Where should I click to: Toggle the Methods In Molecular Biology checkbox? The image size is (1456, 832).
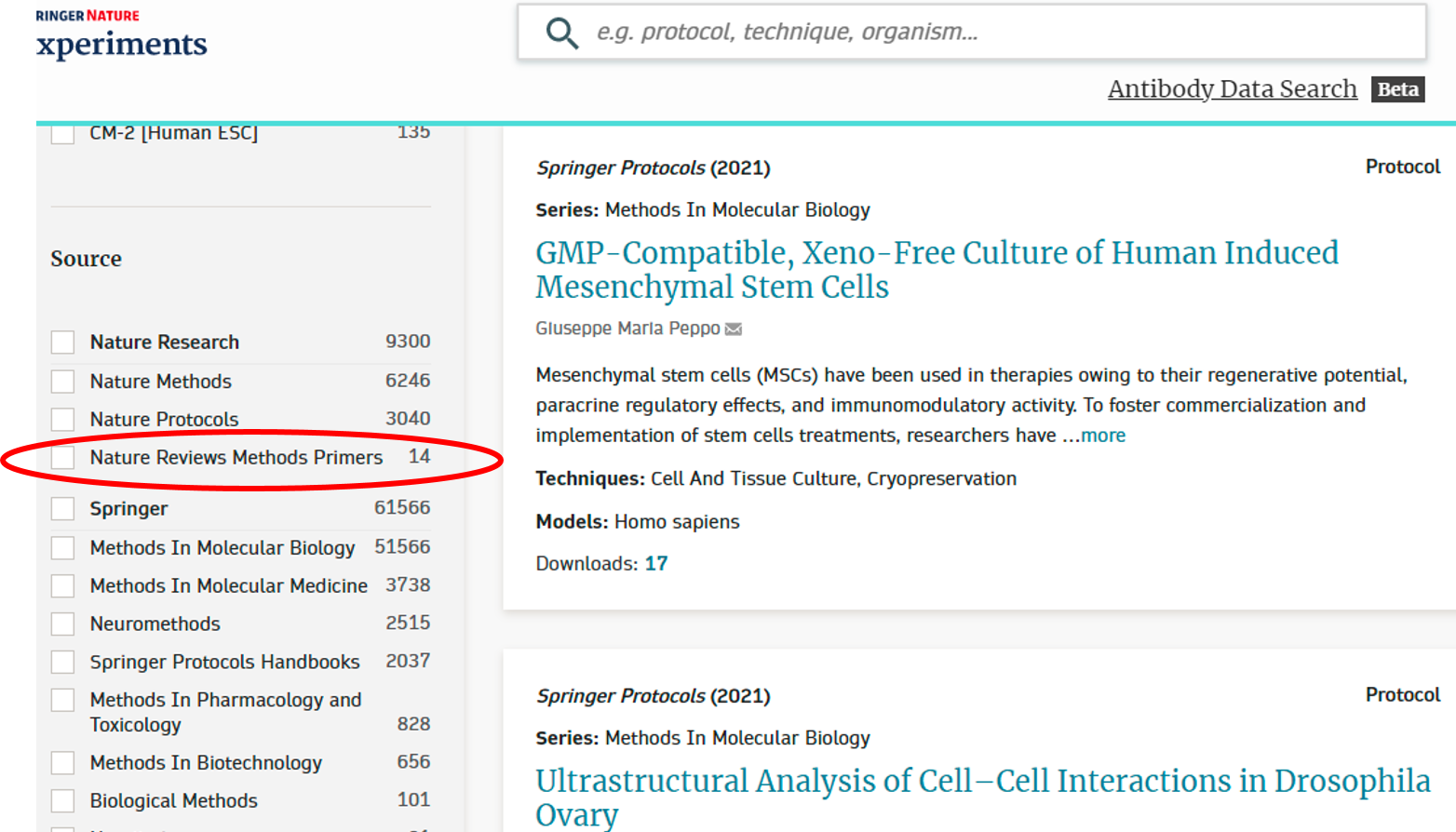(x=63, y=548)
